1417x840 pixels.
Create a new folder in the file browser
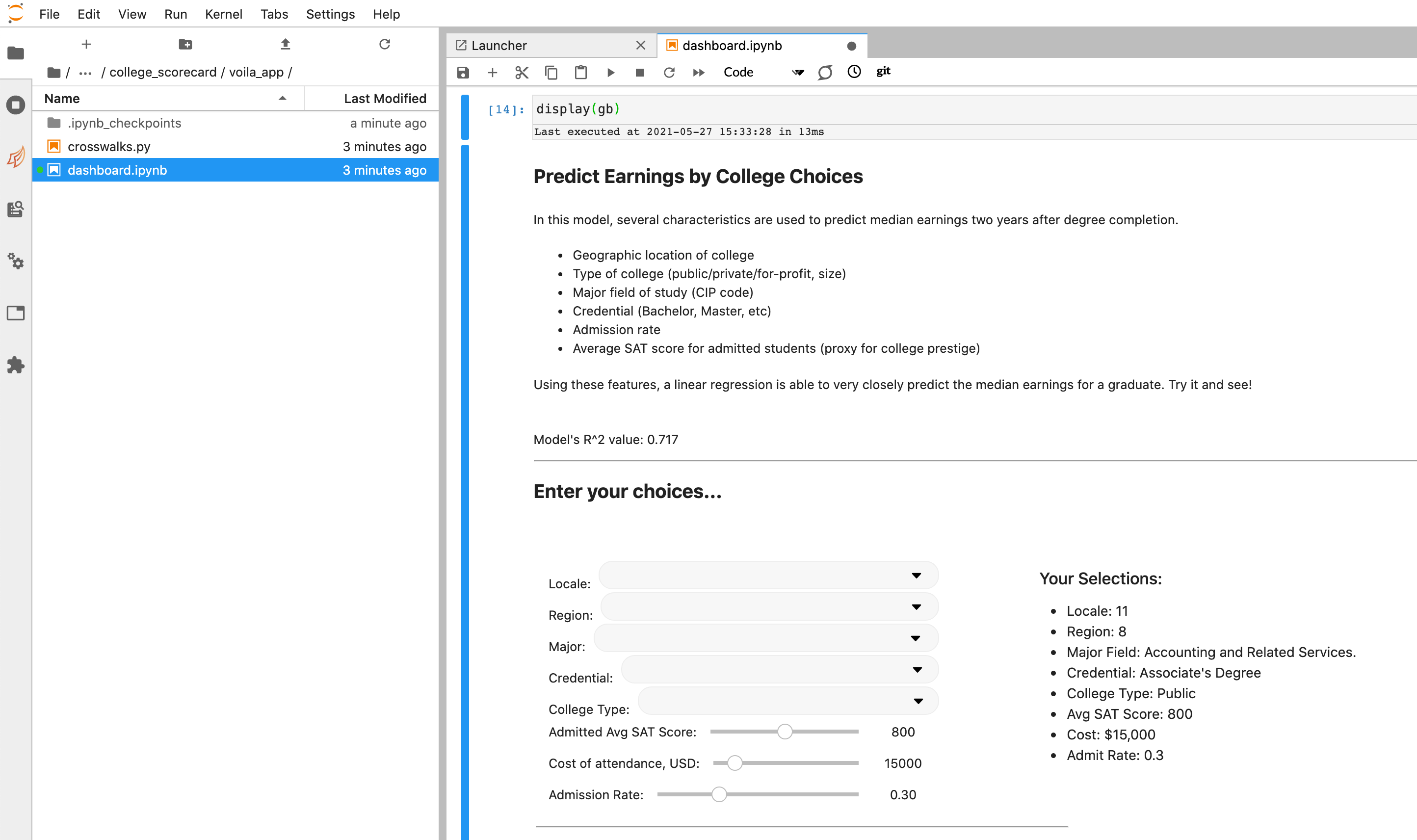pos(185,44)
